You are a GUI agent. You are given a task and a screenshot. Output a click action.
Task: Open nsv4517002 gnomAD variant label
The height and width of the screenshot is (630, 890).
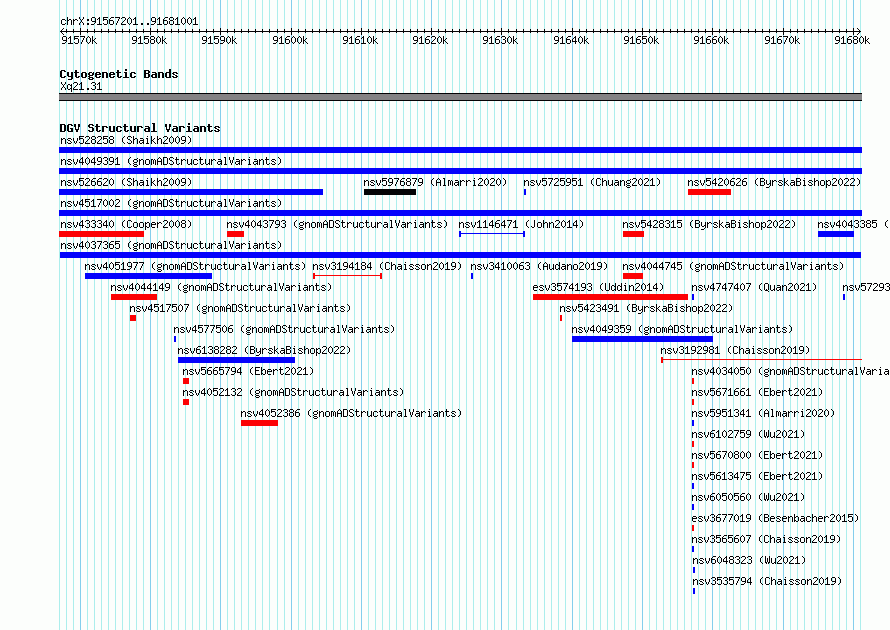(171, 203)
